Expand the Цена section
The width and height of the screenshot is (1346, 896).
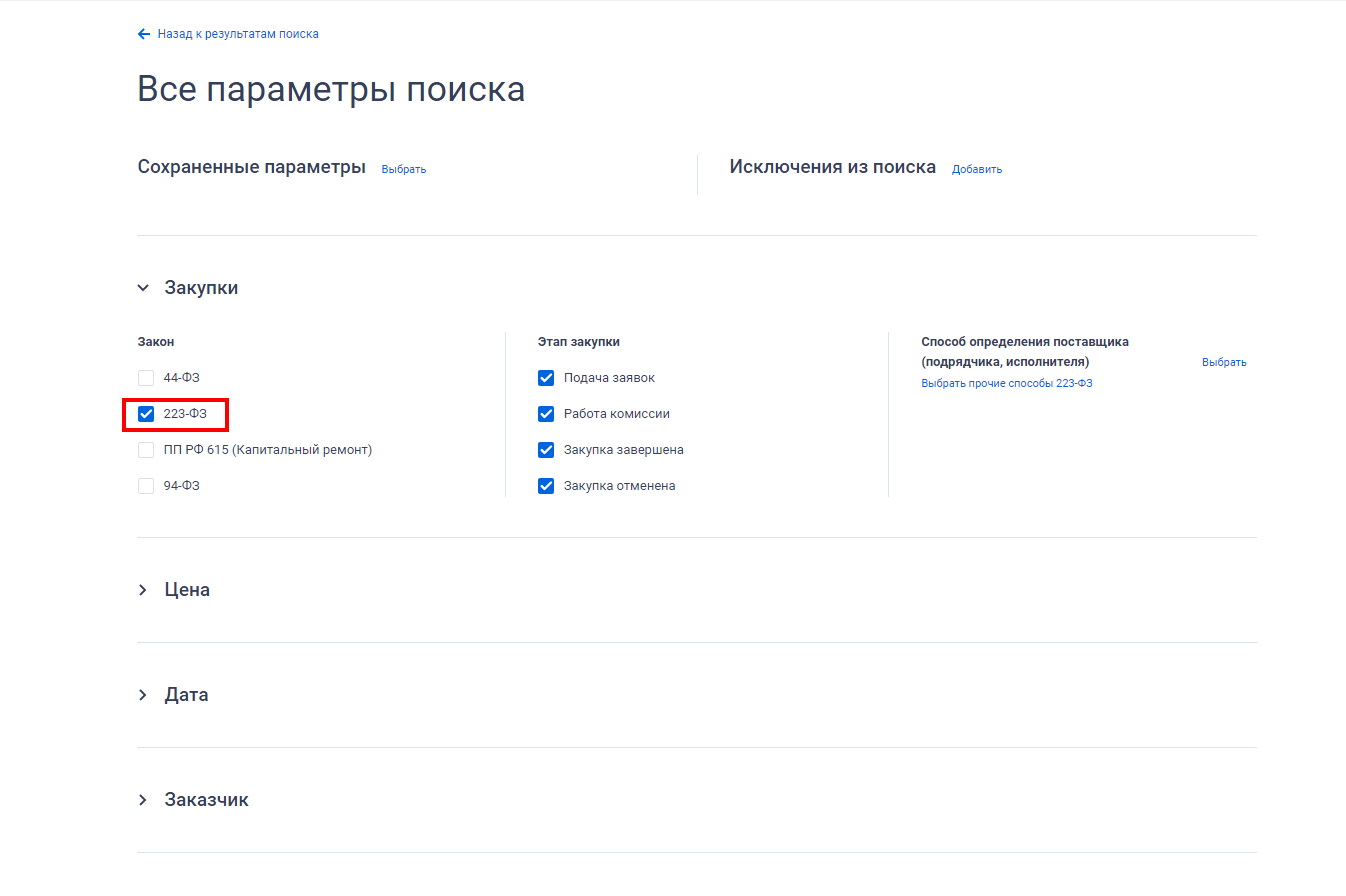pos(143,590)
